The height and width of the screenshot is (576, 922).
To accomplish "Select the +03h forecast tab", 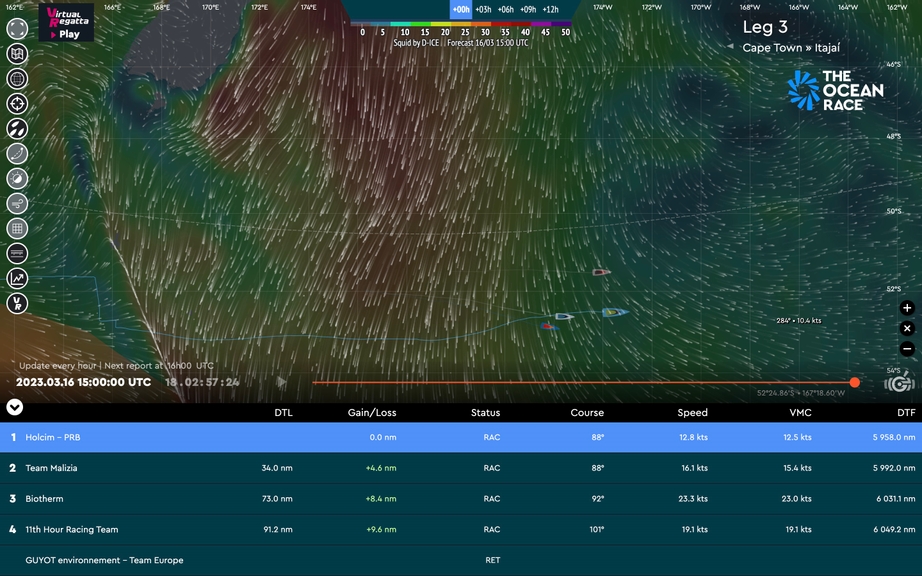I will [x=483, y=9].
